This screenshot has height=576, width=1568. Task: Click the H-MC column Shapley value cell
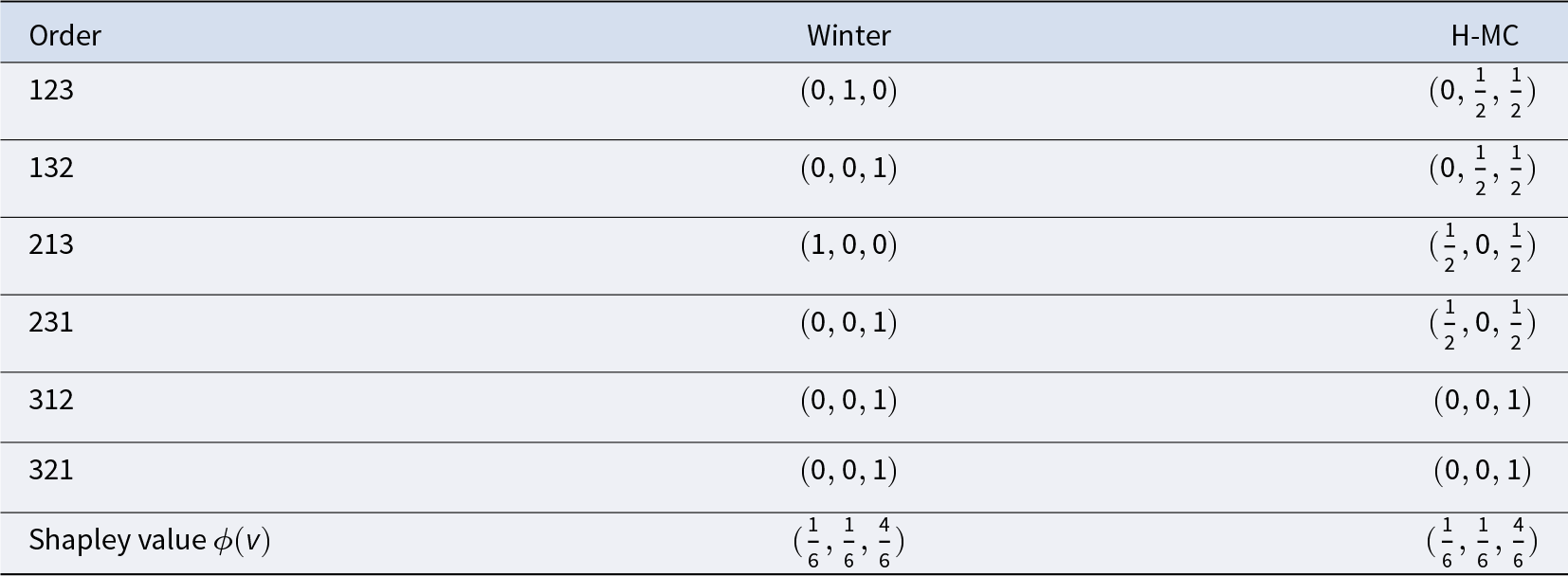[x=1483, y=542]
